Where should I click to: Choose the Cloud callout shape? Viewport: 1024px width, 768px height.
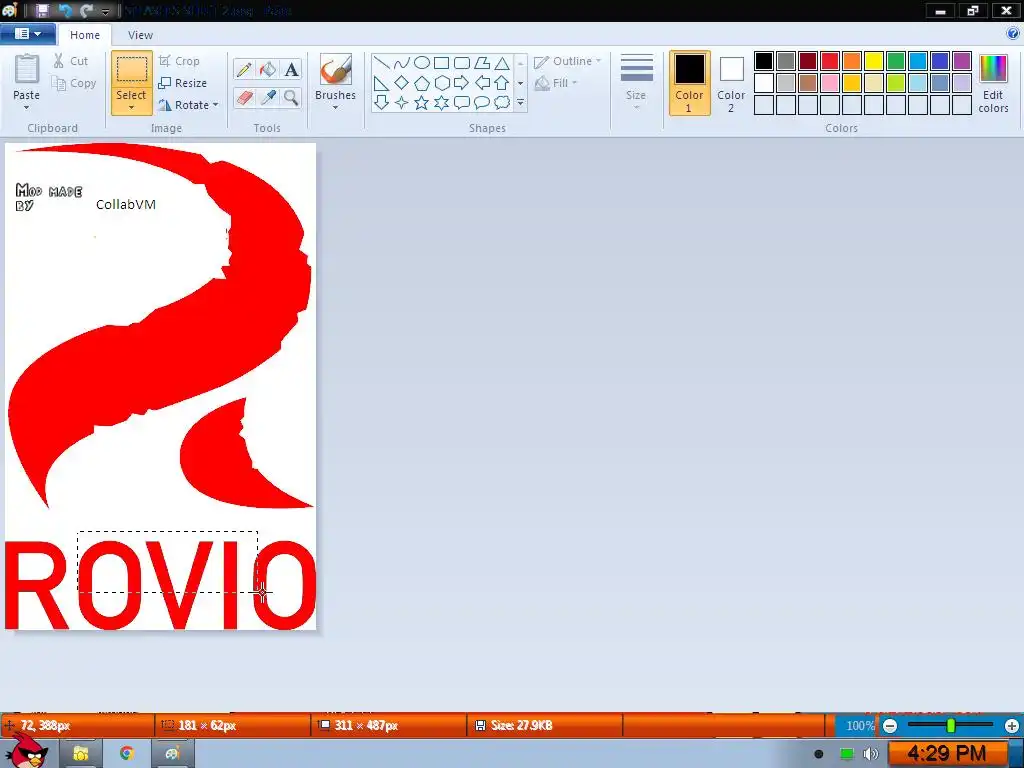coord(502,103)
